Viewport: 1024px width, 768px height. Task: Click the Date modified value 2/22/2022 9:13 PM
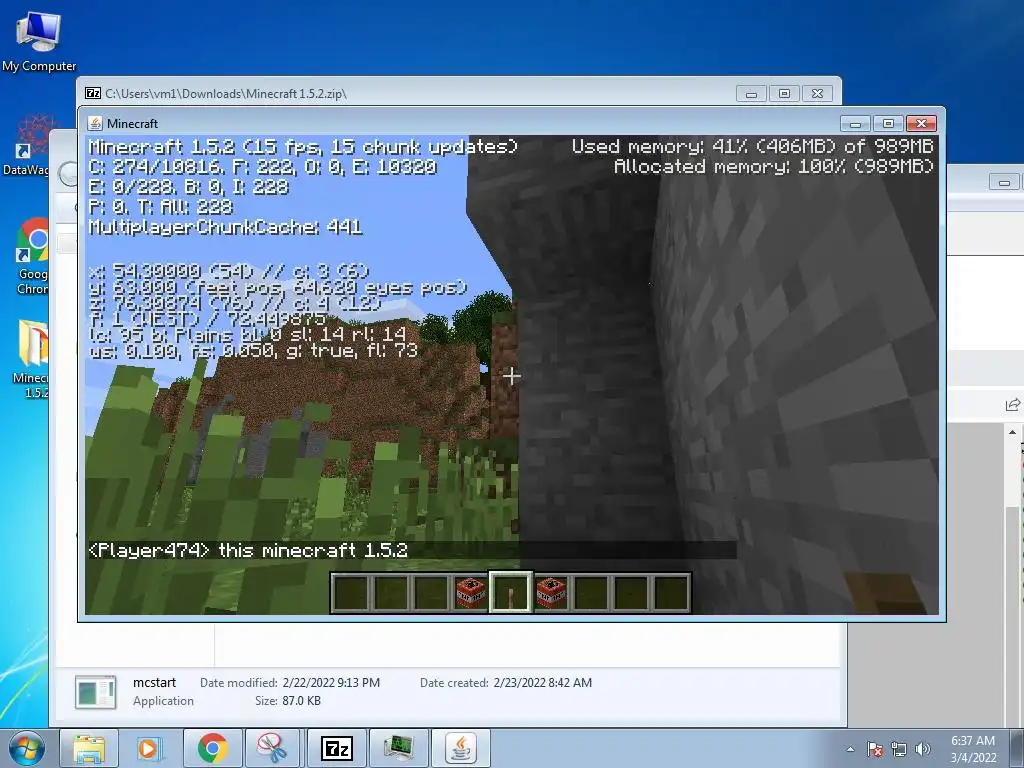[331, 682]
